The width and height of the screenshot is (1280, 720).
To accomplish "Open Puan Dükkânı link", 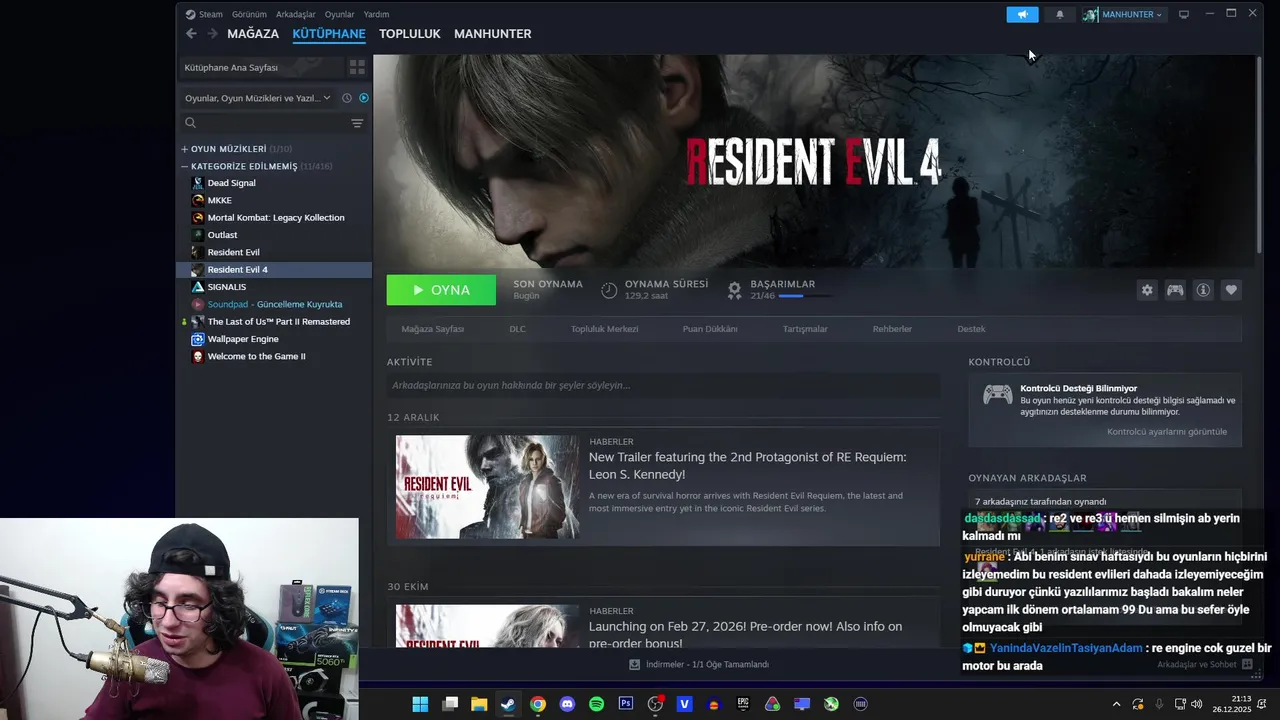I will pos(710,329).
